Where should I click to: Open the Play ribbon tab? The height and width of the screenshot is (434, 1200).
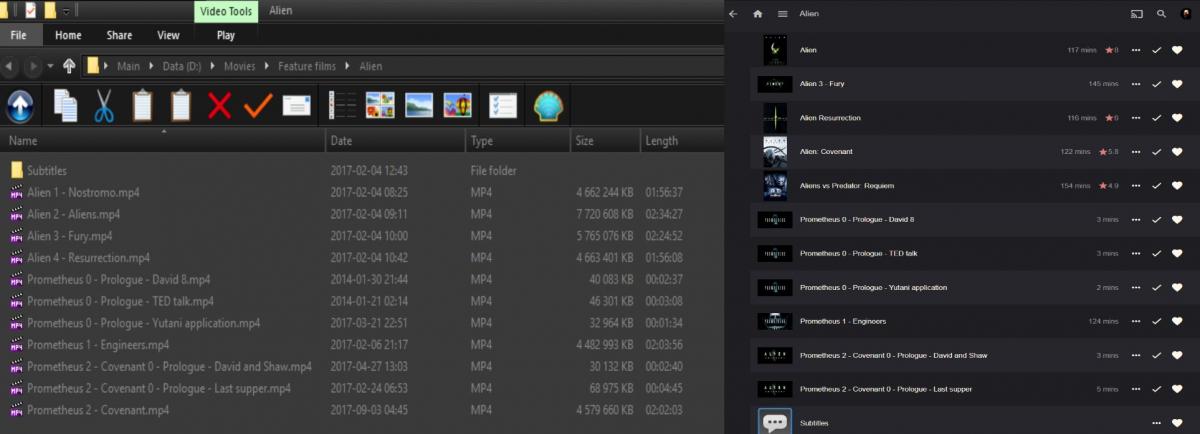coord(226,35)
